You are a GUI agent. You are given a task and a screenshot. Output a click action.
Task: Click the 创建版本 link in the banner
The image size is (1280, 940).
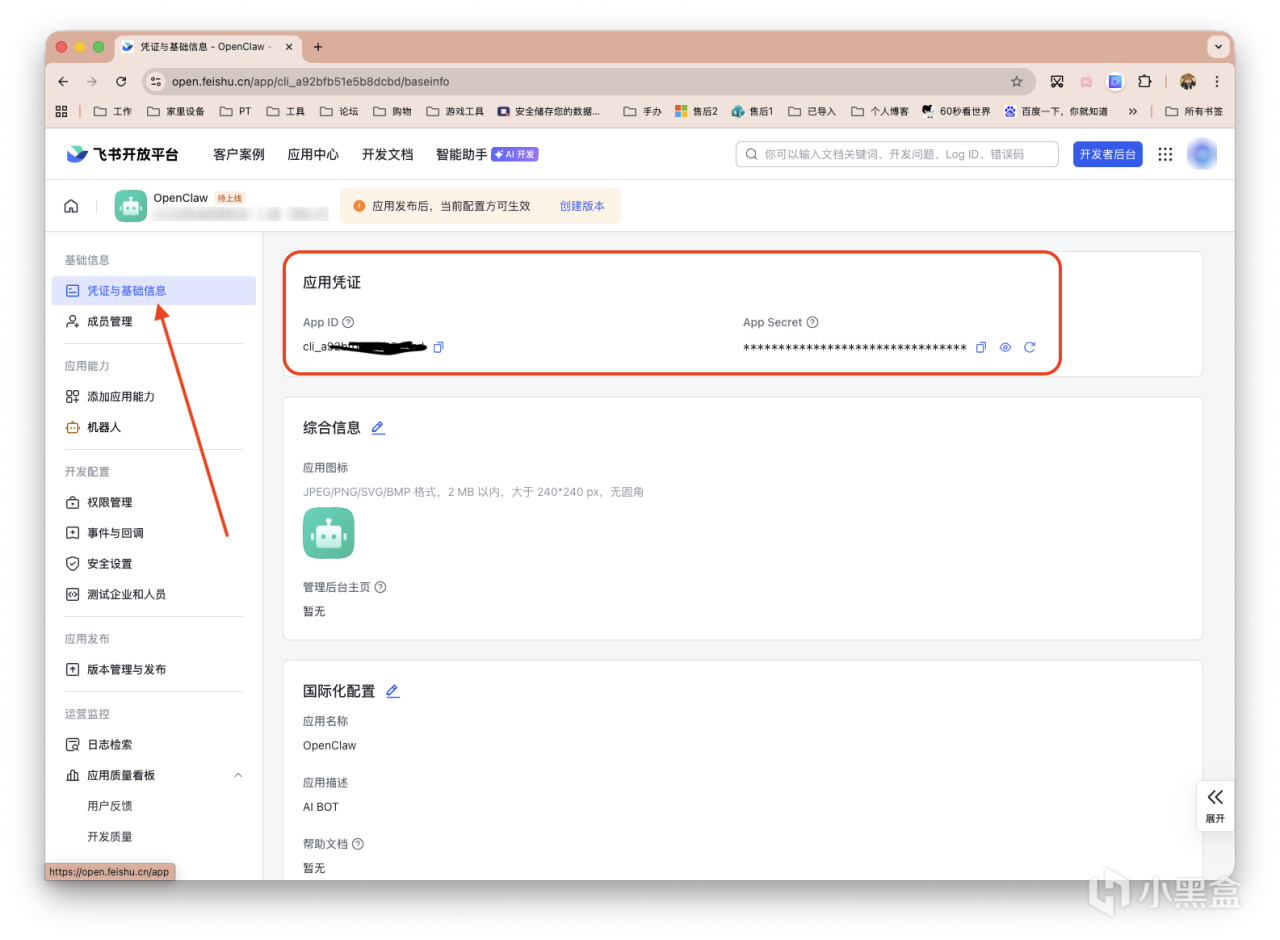582,206
